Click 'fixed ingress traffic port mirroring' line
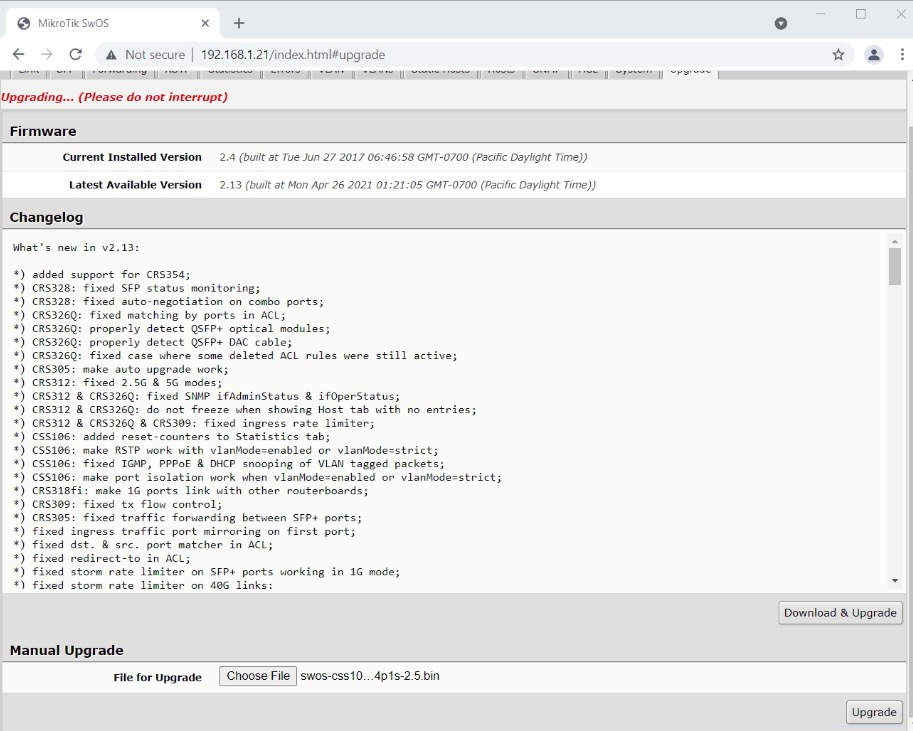The image size is (913, 731). coord(185,531)
